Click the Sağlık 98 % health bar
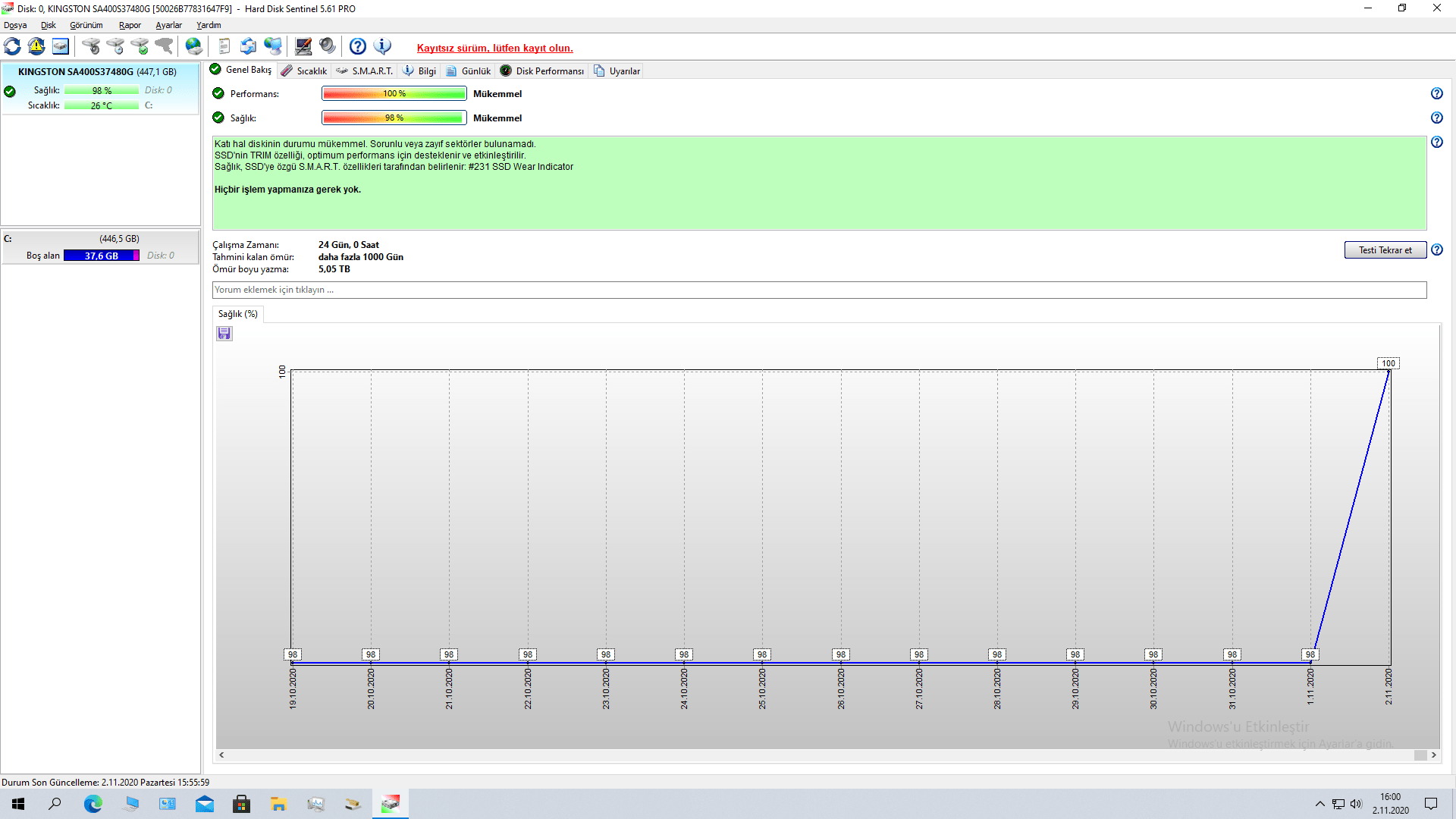1456x819 pixels. click(394, 118)
